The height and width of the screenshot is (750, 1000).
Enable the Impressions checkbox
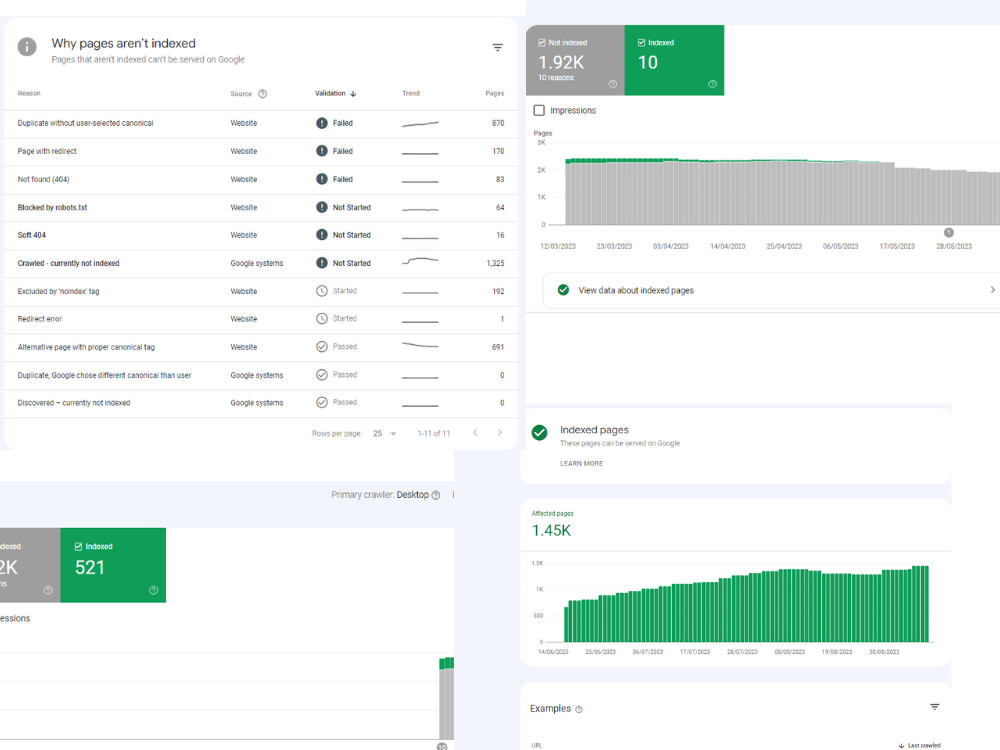539,110
